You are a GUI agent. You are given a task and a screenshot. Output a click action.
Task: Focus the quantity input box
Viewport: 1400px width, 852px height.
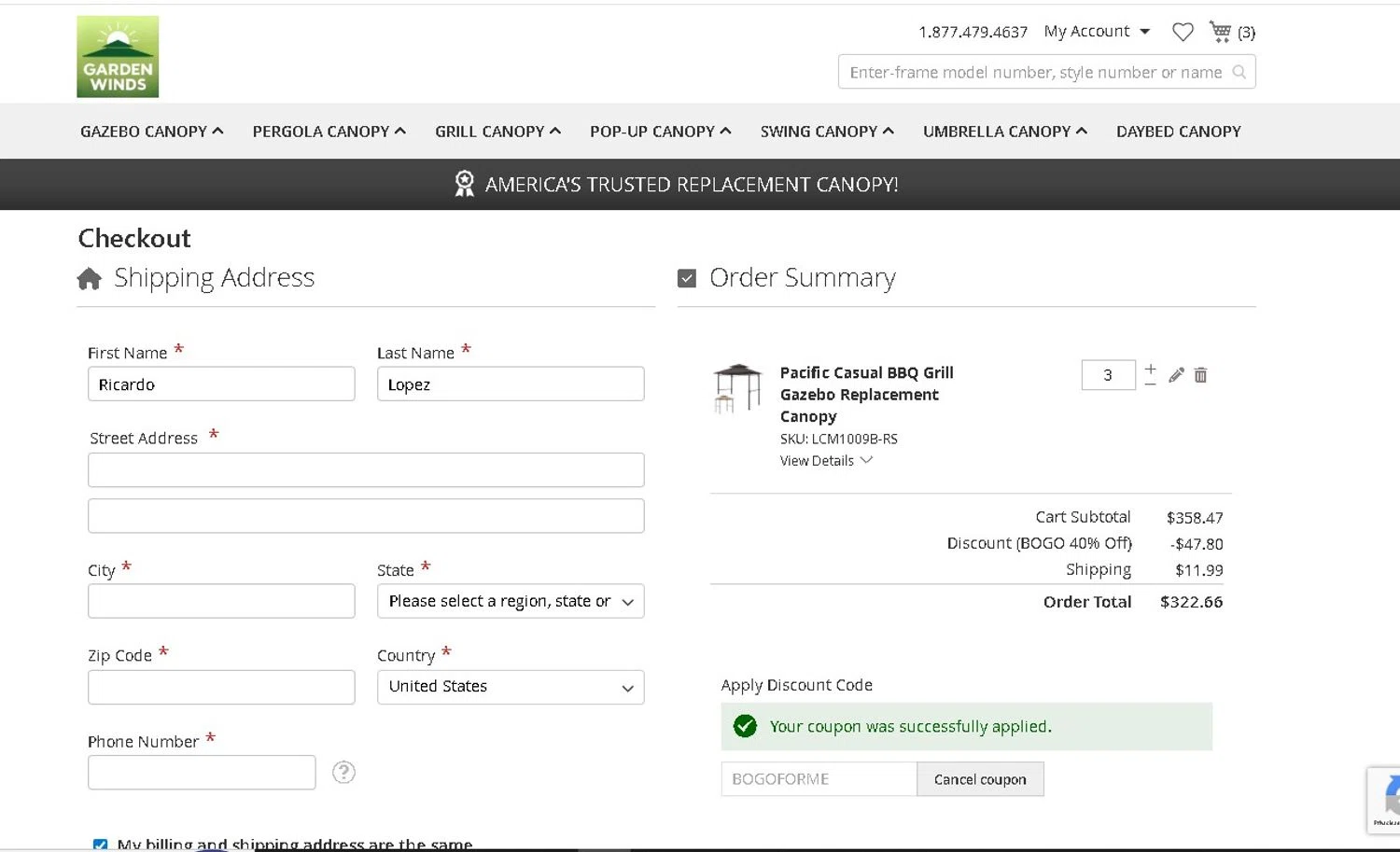tap(1109, 375)
